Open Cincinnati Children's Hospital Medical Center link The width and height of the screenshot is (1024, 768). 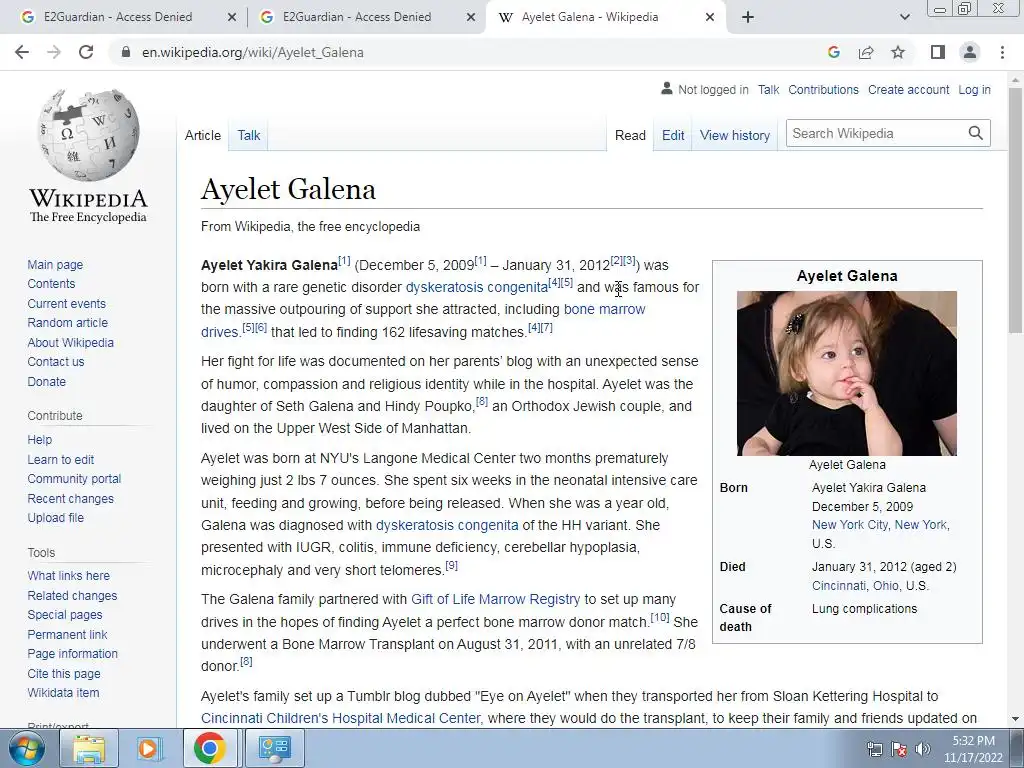click(x=341, y=718)
